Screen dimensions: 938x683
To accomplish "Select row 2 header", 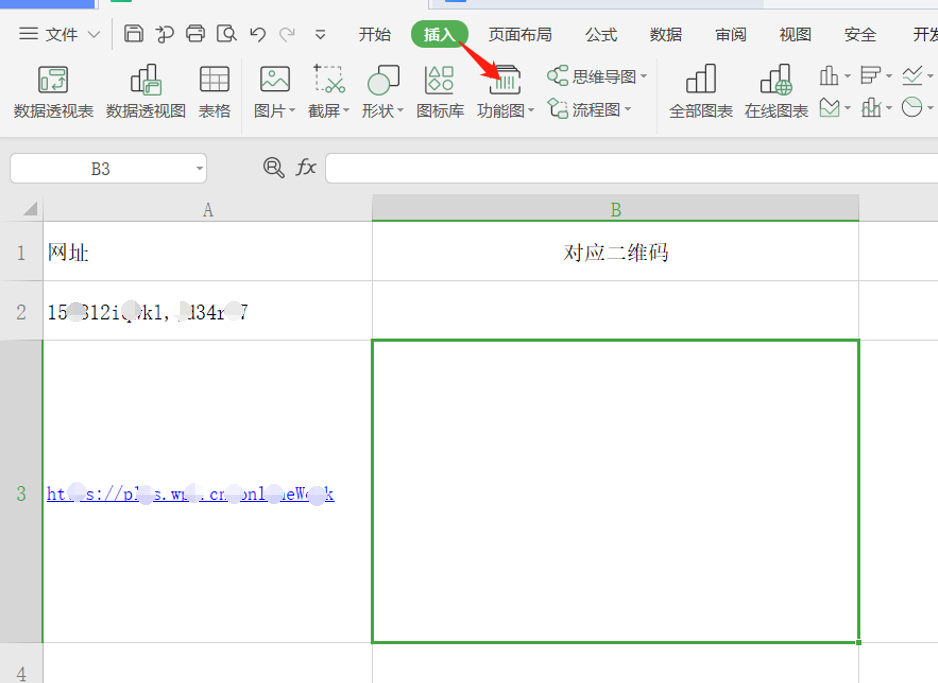I will click(21, 312).
